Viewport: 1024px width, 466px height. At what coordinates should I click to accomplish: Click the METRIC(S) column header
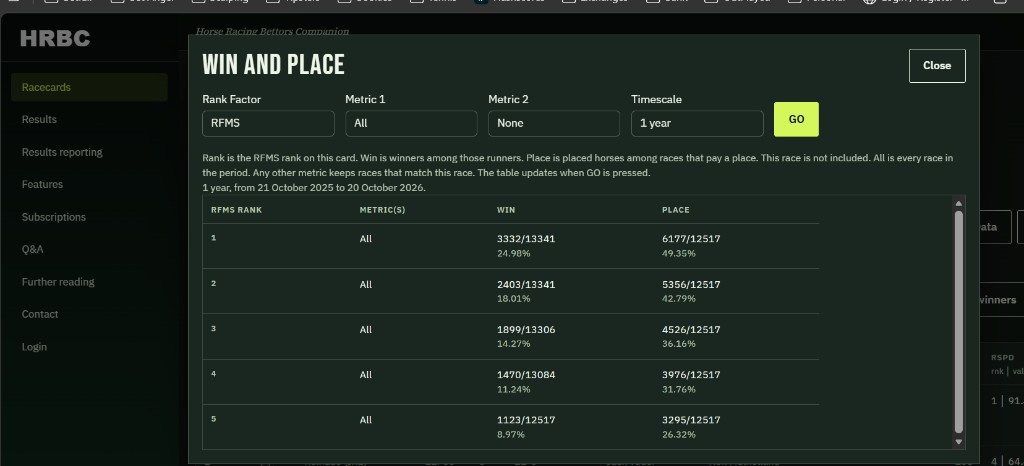click(x=382, y=210)
